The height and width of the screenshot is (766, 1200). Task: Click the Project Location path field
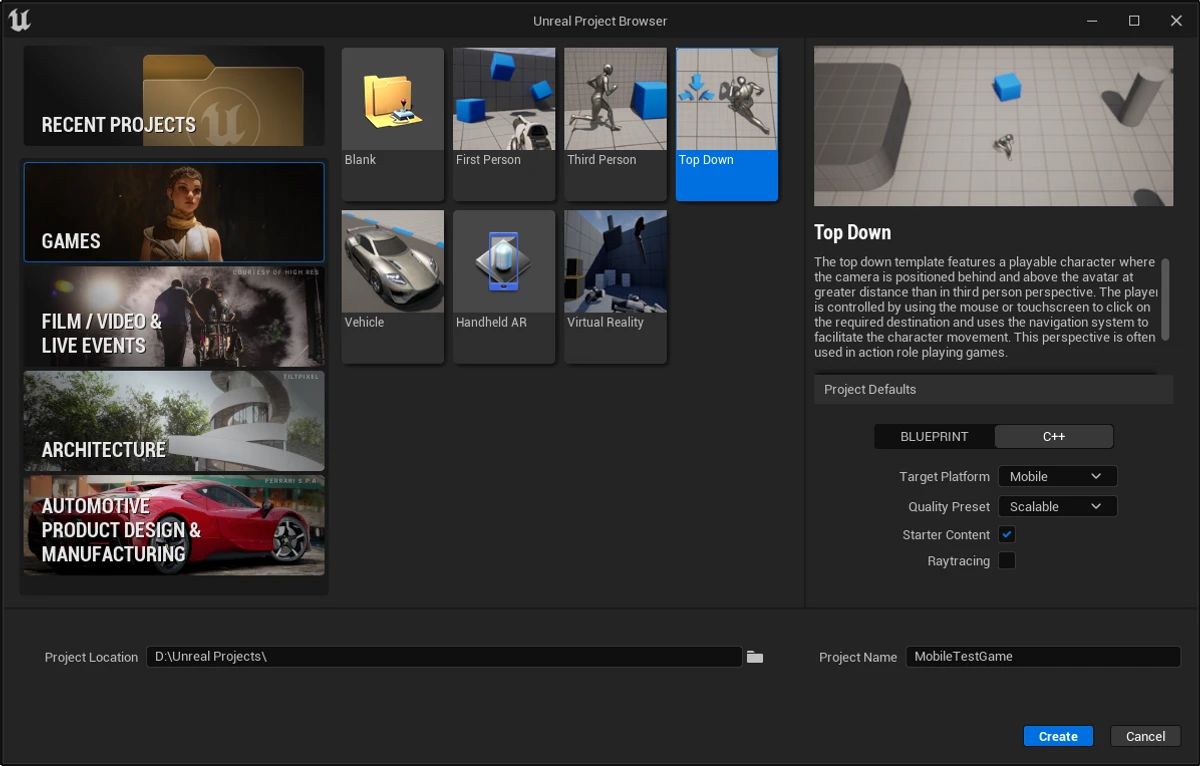(x=444, y=657)
